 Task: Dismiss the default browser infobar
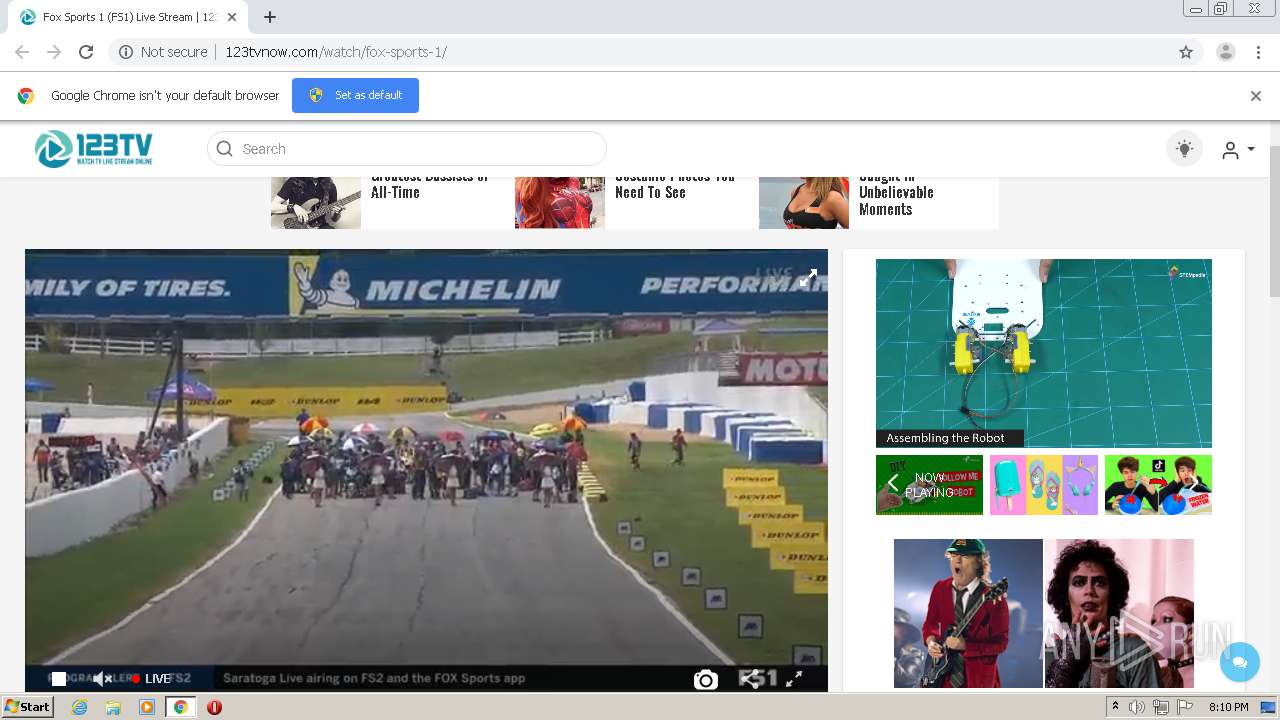point(1256,96)
